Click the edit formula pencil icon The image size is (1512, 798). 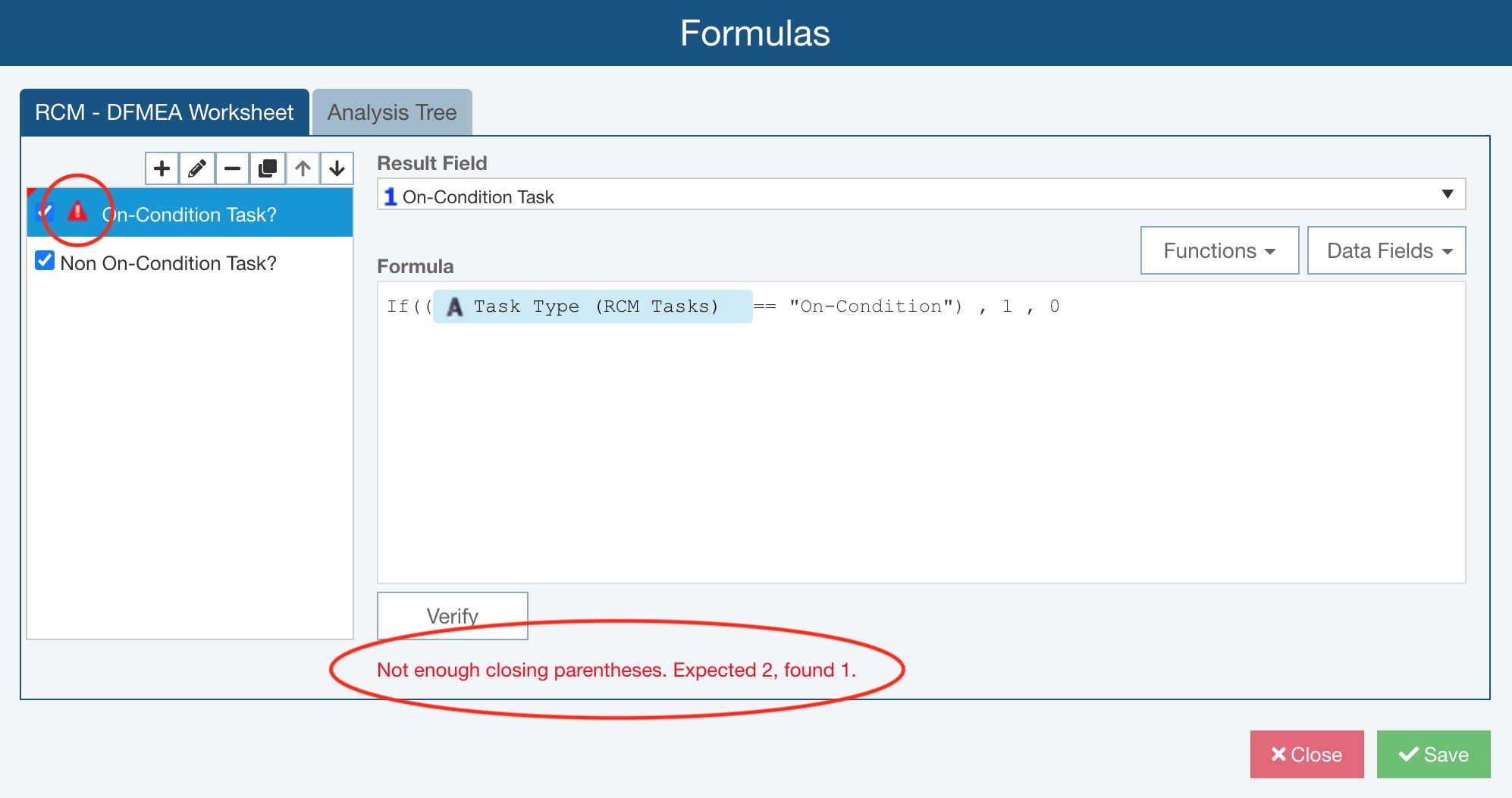point(197,168)
